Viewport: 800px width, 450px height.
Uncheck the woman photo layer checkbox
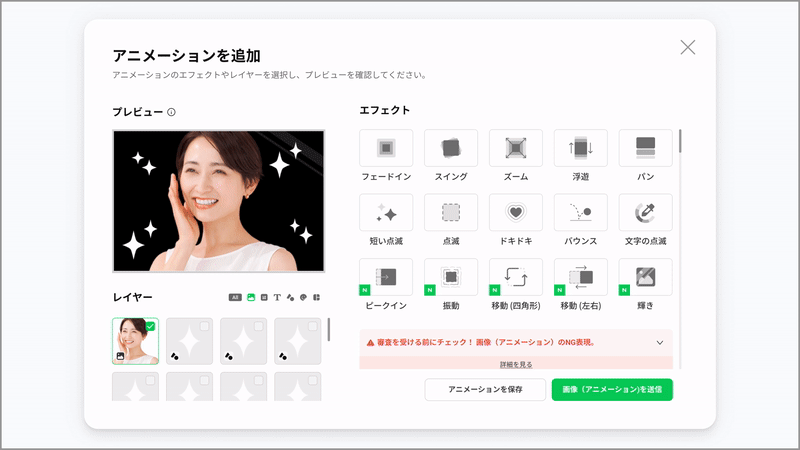coord(151,326)
